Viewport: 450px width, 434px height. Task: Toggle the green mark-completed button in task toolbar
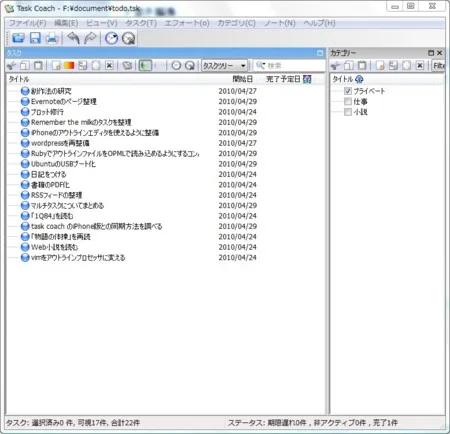click(x=145, y=65)
